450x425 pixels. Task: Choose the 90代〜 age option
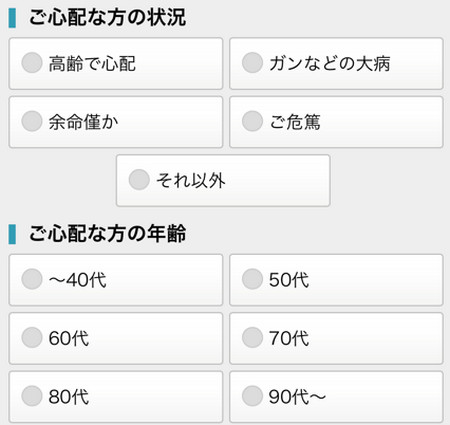point(336,397)
